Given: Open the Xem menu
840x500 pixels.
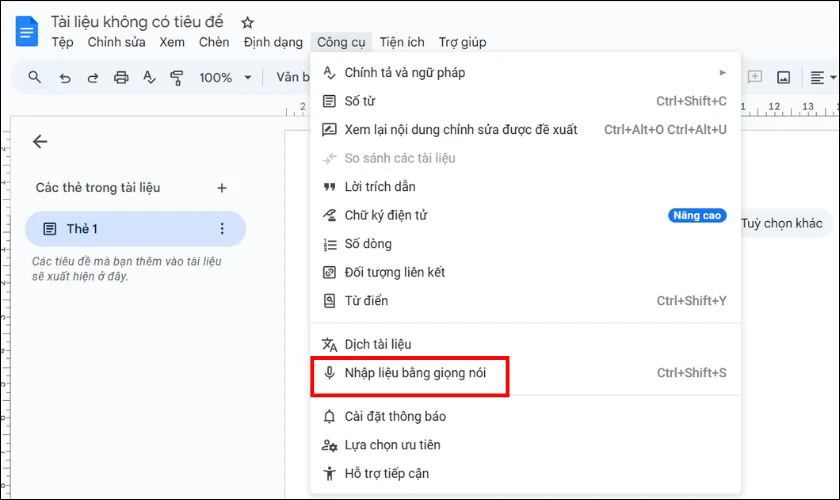Looking at the screenshot, I should point(172,42).
